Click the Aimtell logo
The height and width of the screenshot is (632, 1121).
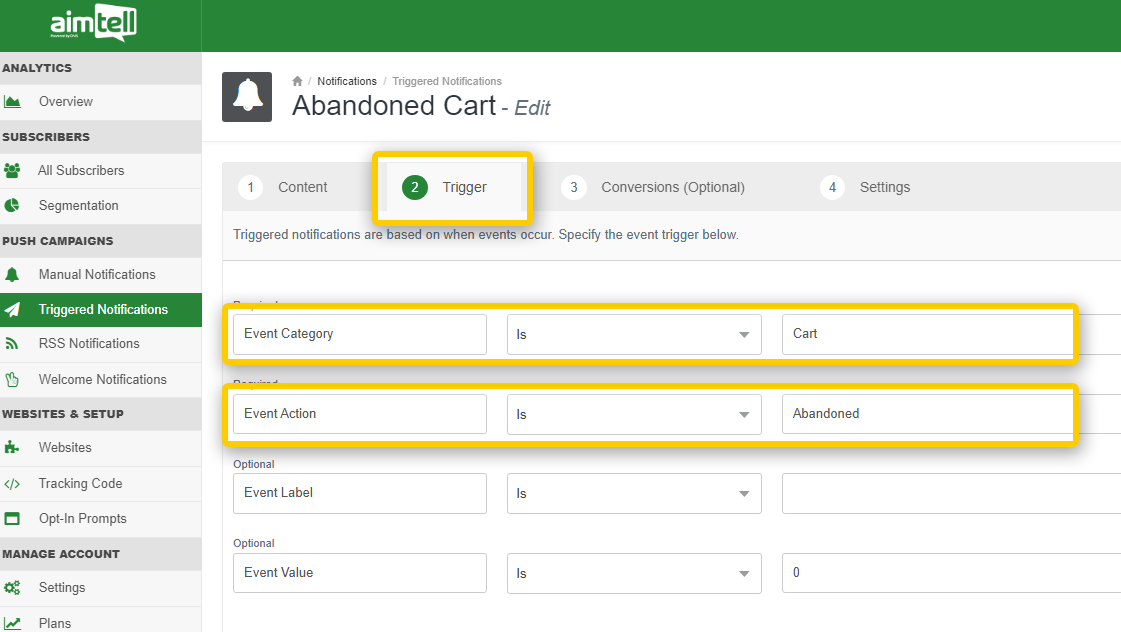[x=93, y=23]
